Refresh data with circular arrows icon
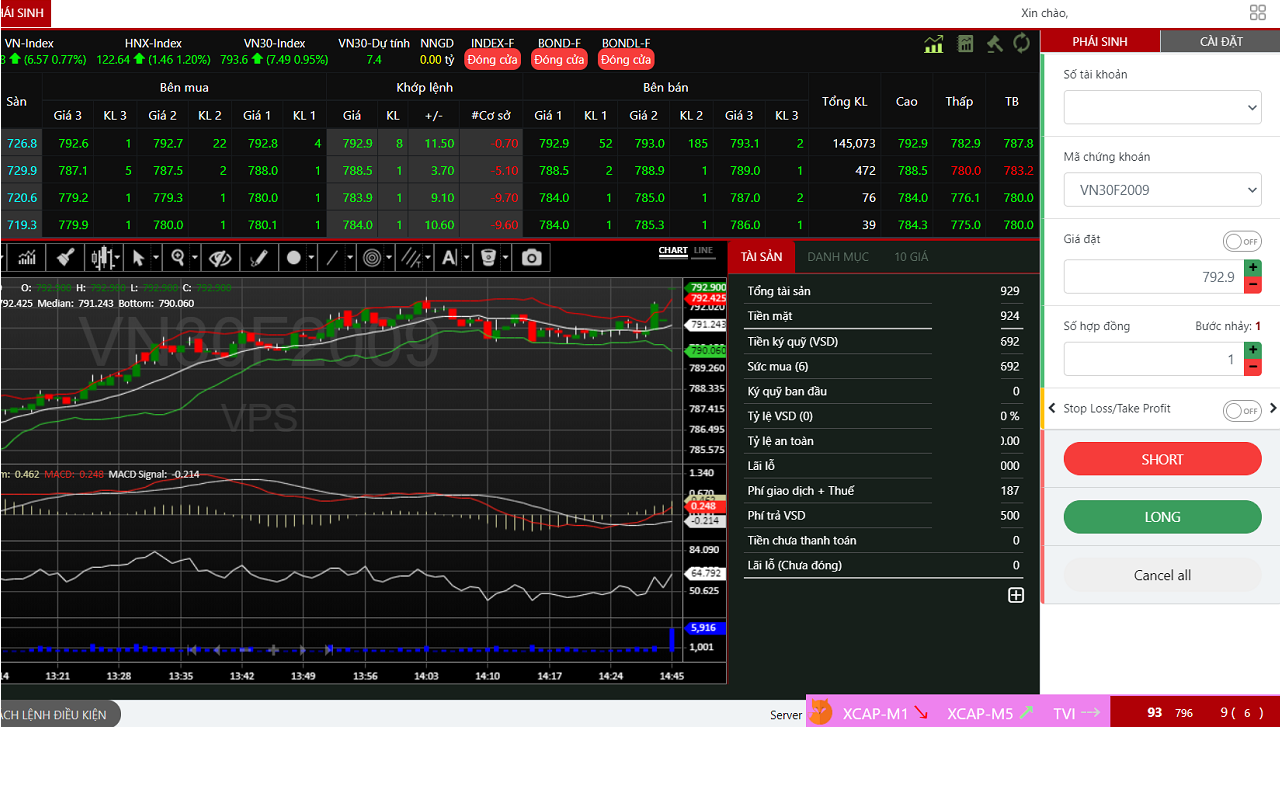1280x800 pixels. click(x=1022, y=44)
